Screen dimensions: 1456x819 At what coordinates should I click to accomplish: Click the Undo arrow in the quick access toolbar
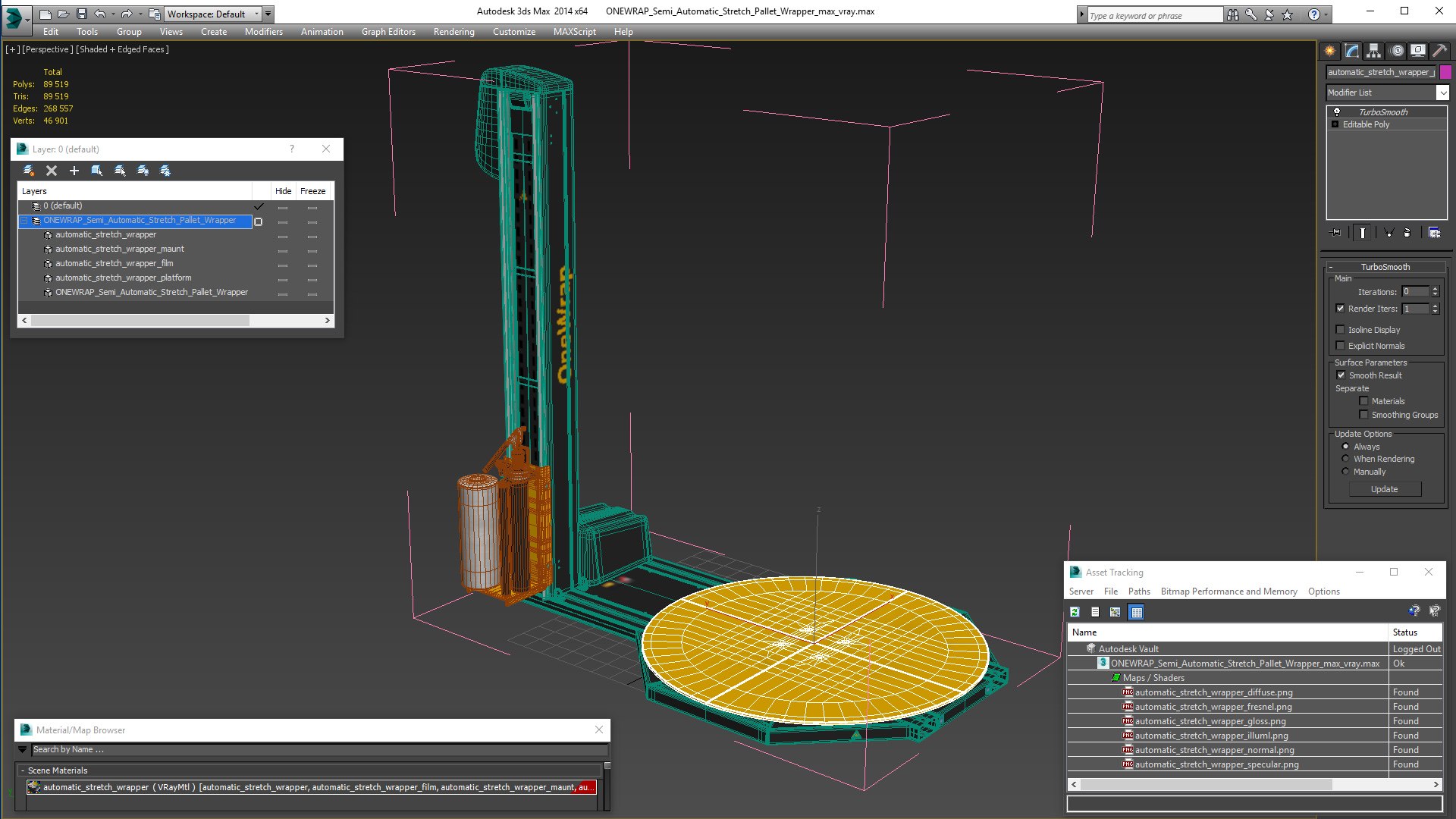click(x=99, y=14)
